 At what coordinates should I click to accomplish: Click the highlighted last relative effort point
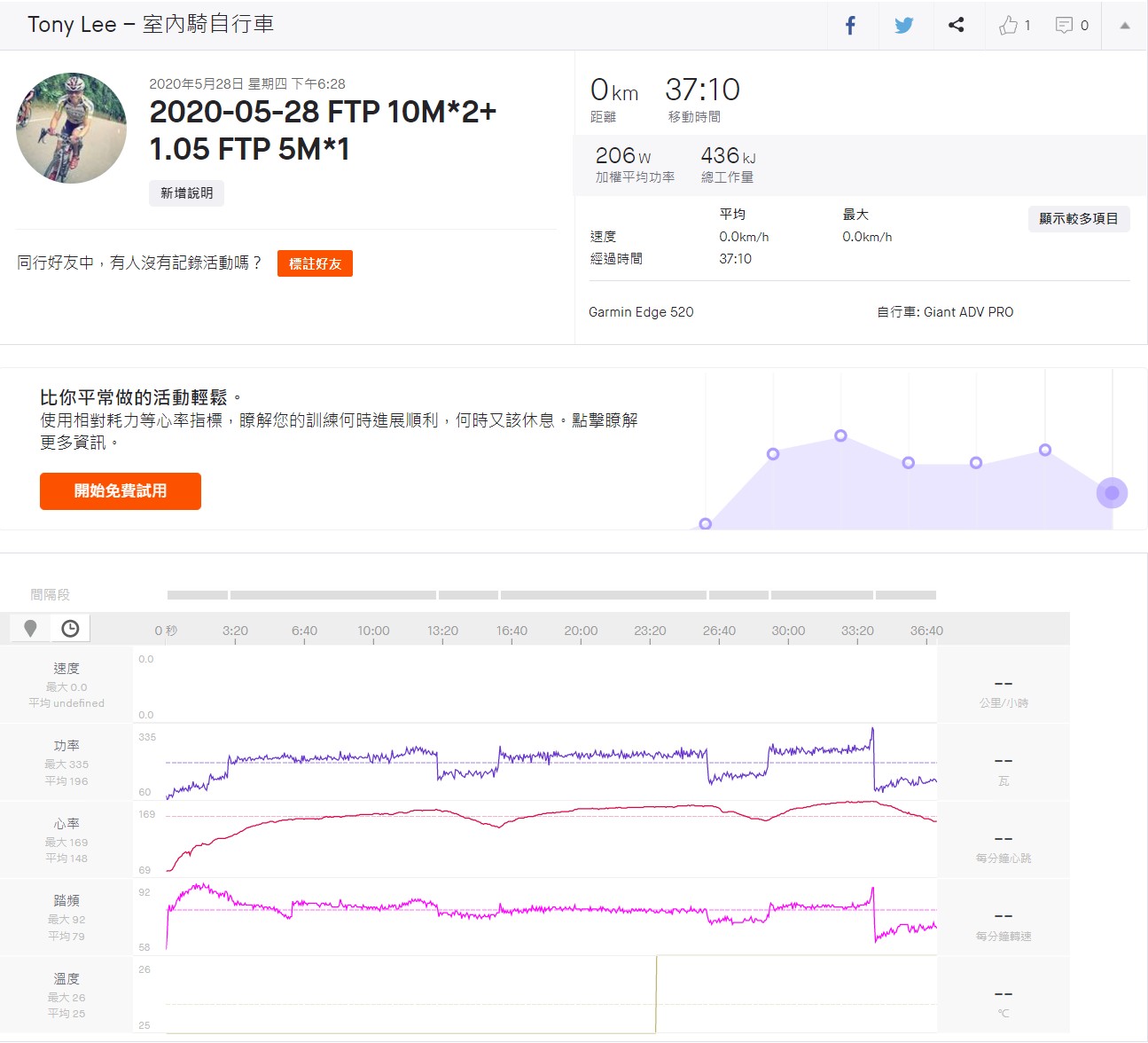pos(1112,493)
